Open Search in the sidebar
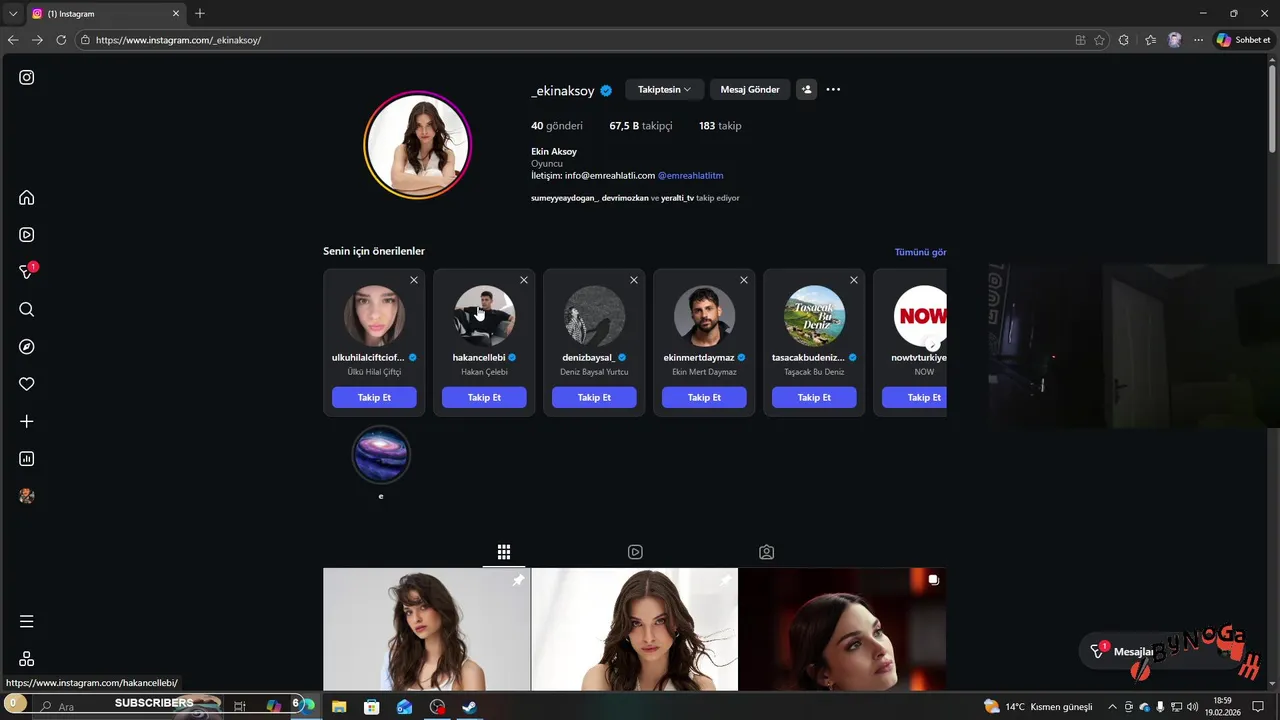This screenshot has height=720, width=1280. 27,309
